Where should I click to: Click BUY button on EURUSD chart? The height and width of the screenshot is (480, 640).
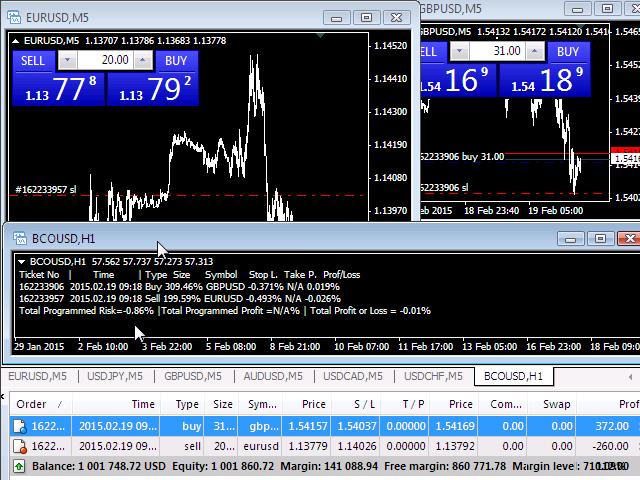[176, 61]
